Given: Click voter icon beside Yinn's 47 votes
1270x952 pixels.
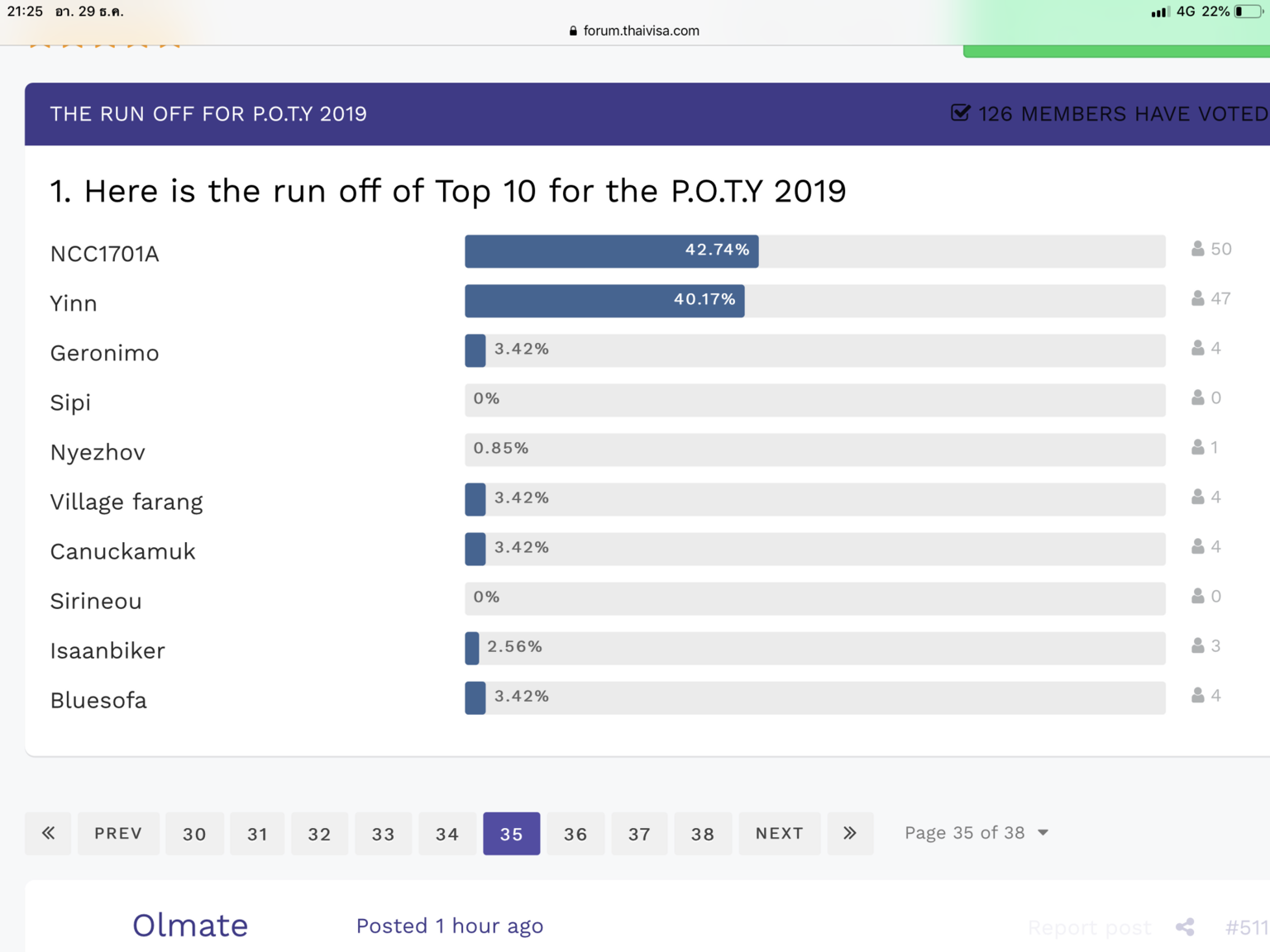Looking at the screenshot, I should click(1197, 298).
